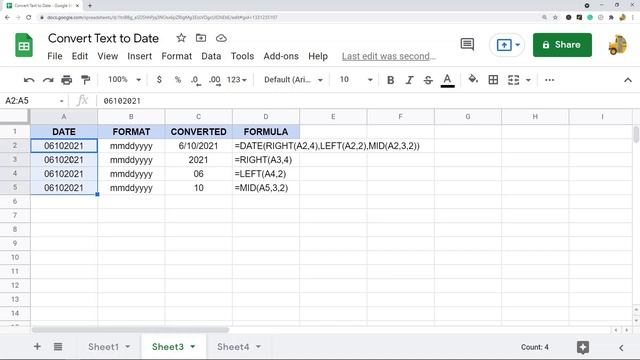Open the comment history icon
Image resolution: width=640 pixels, height=360 pixels.
467,44
